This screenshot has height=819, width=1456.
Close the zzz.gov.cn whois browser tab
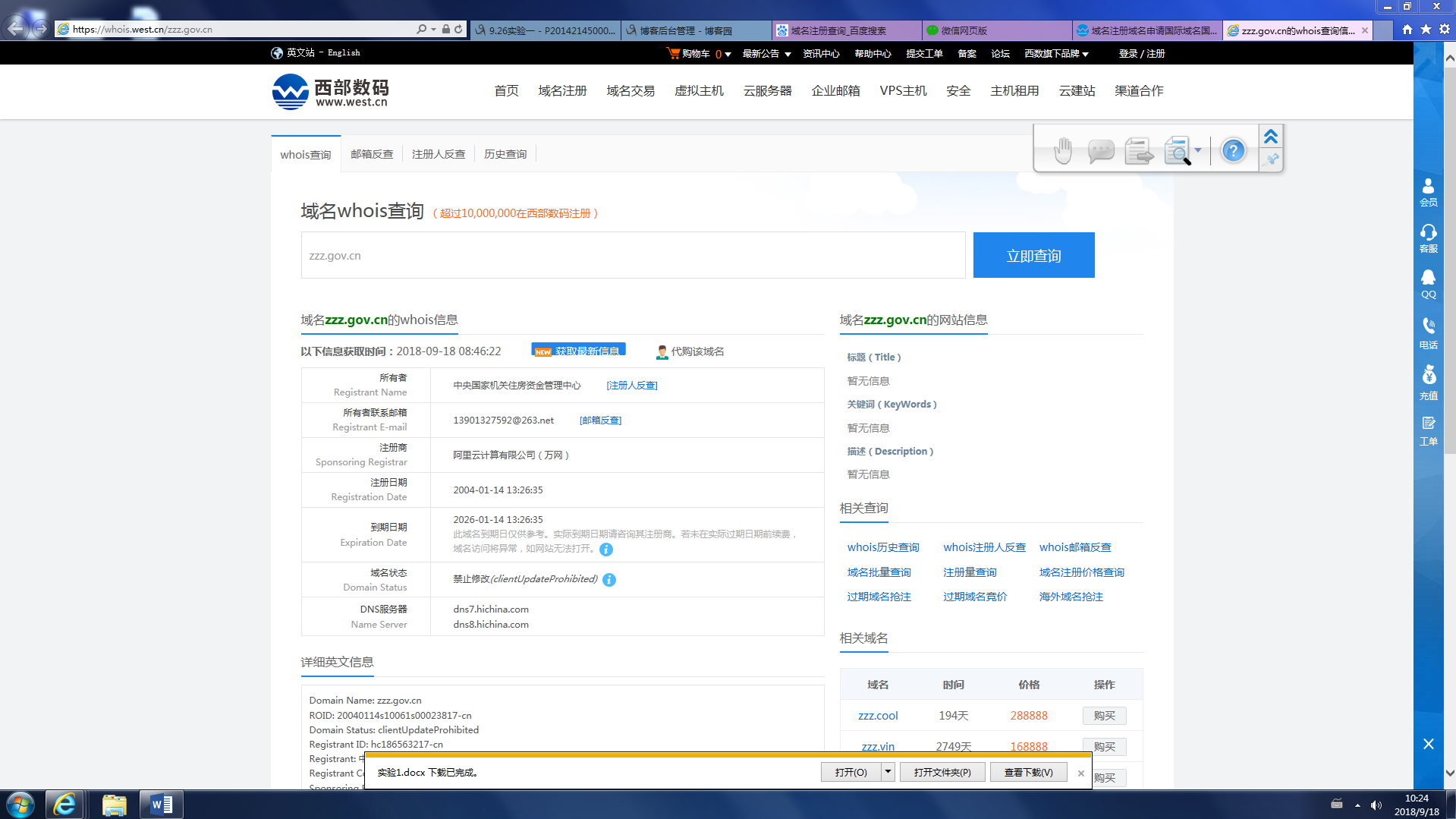pos(1365,30)
